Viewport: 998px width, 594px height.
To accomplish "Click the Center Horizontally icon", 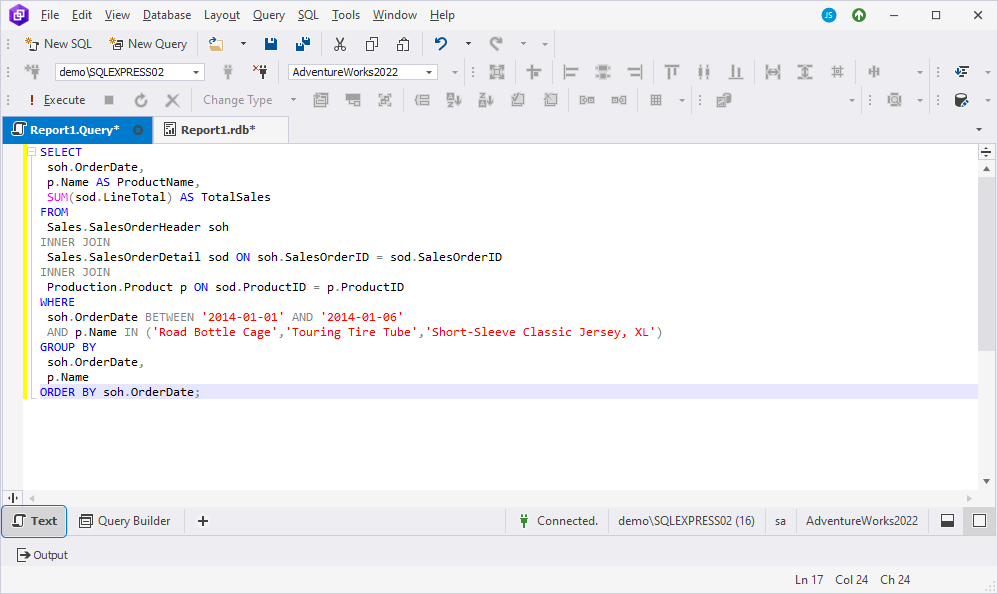I will pos(874,72).
